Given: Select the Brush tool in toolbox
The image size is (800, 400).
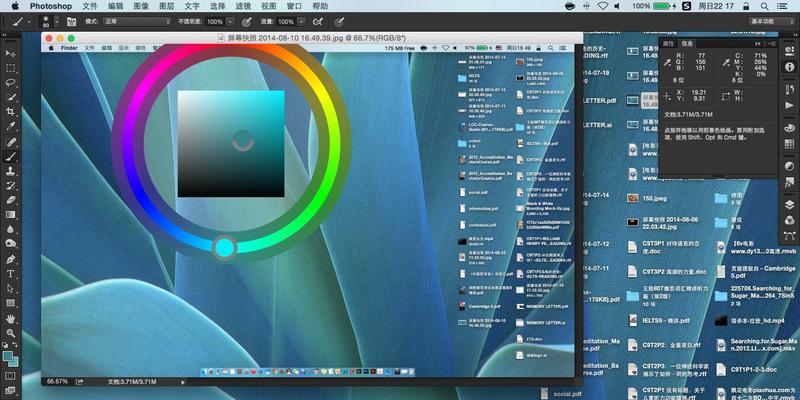Looking at the screenshot, I should tap(10, 156).
